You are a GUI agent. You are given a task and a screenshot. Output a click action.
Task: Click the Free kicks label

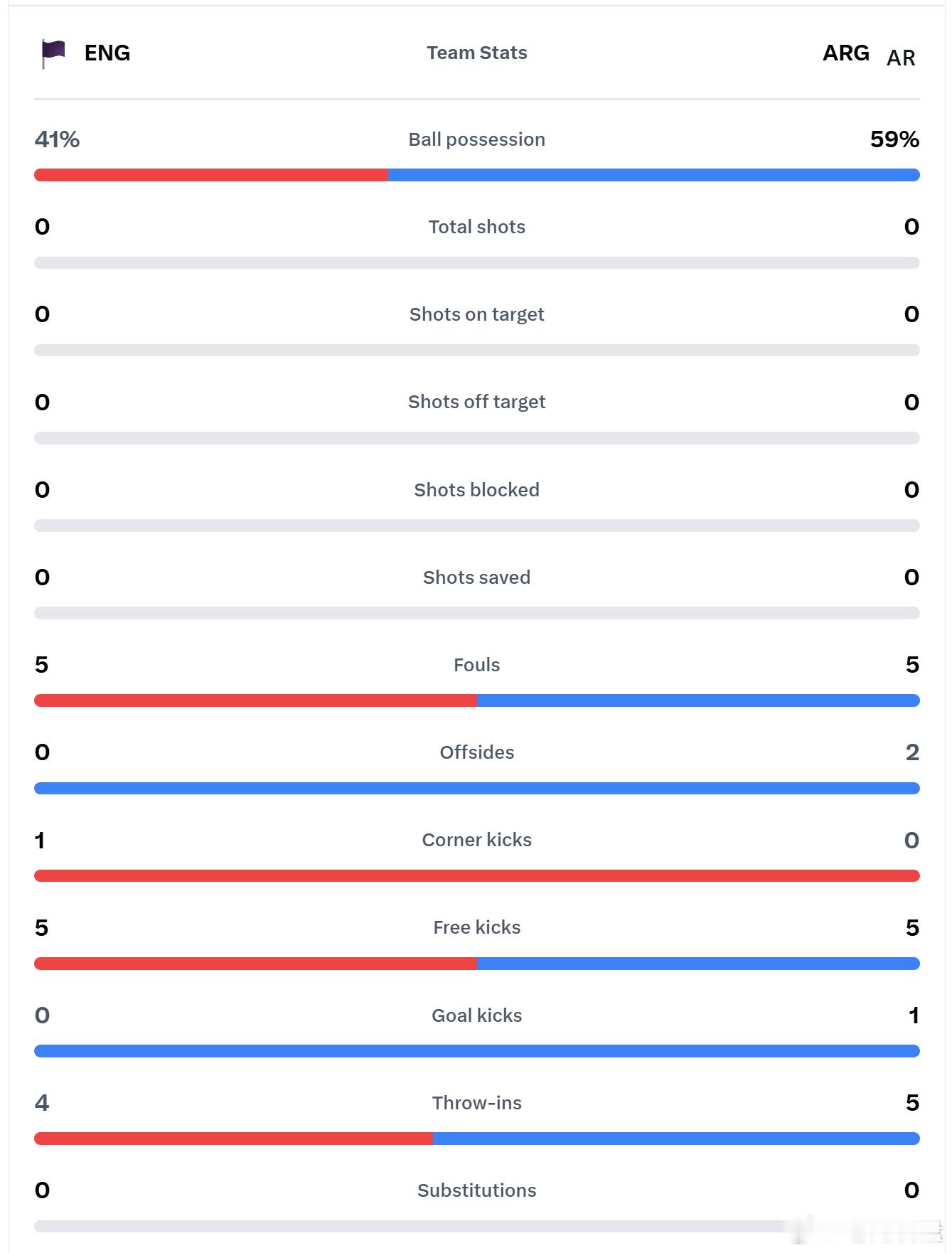pos(477,927)
